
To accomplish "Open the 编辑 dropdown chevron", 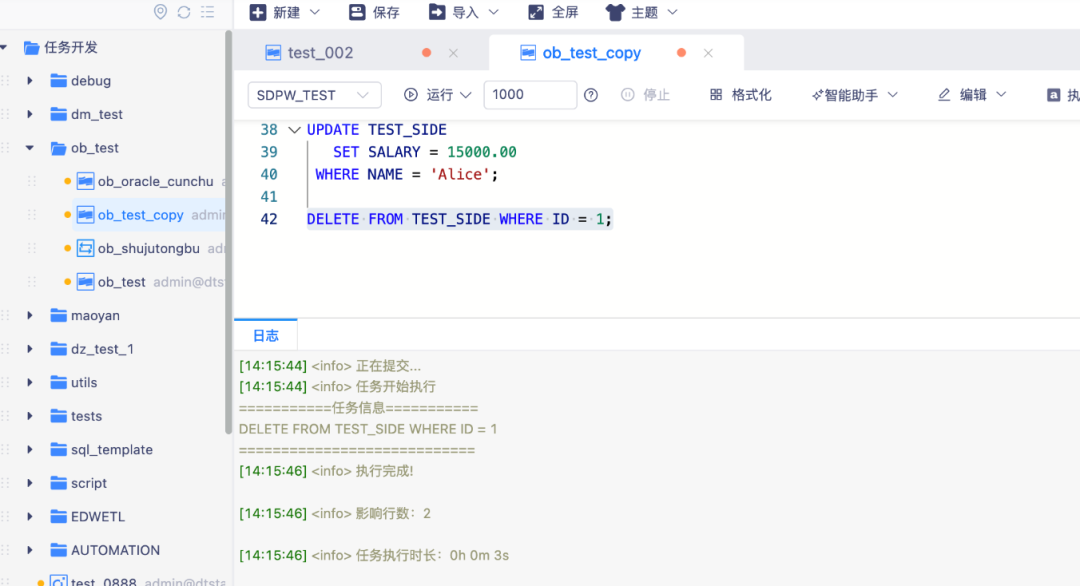I will click(x=1001, y=95).
